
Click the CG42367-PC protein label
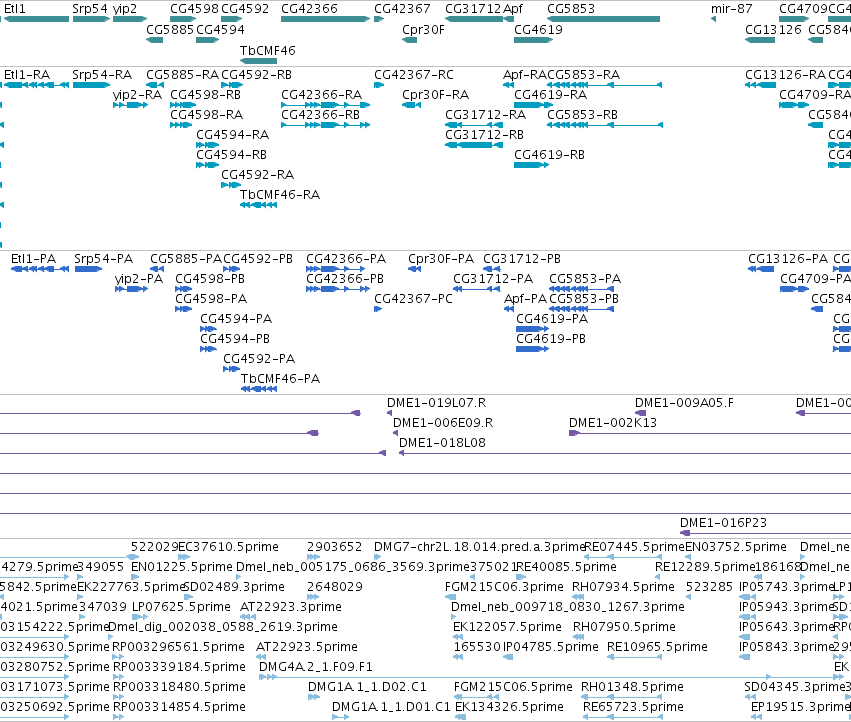[x=413, y=299]
